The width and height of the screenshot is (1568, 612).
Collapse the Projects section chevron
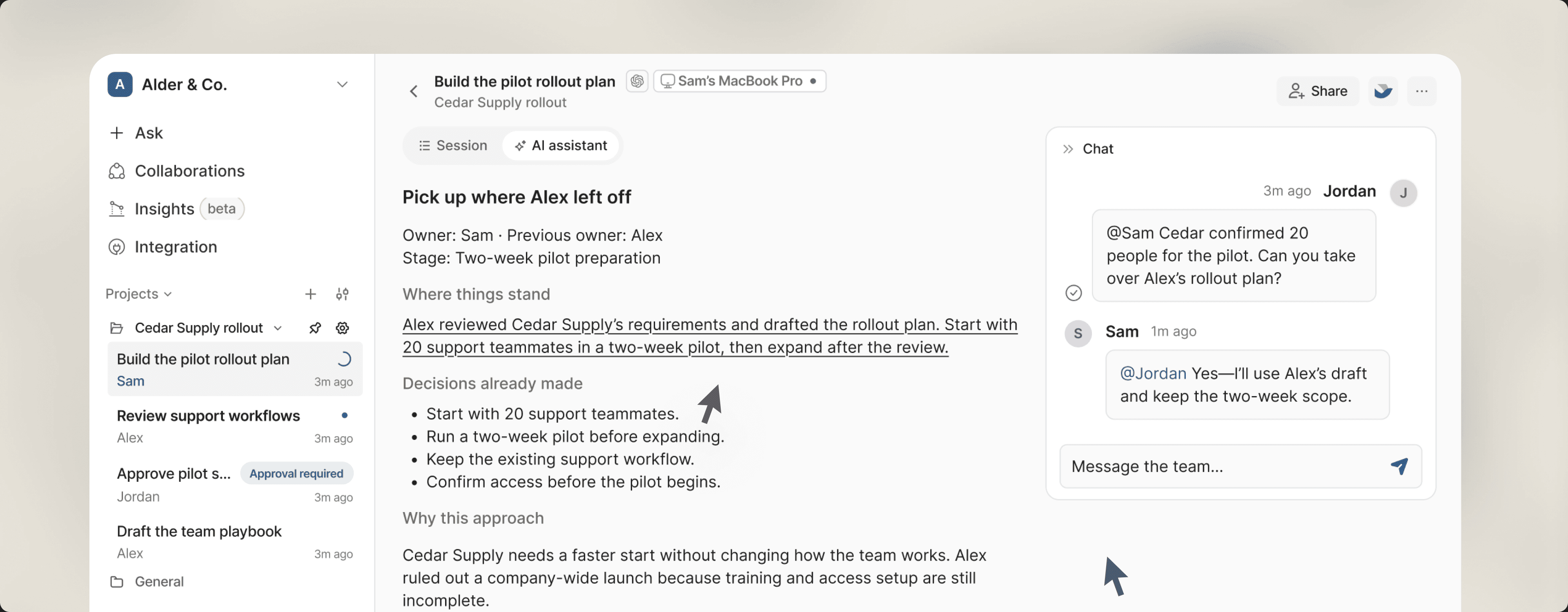[x=168, y=295]
